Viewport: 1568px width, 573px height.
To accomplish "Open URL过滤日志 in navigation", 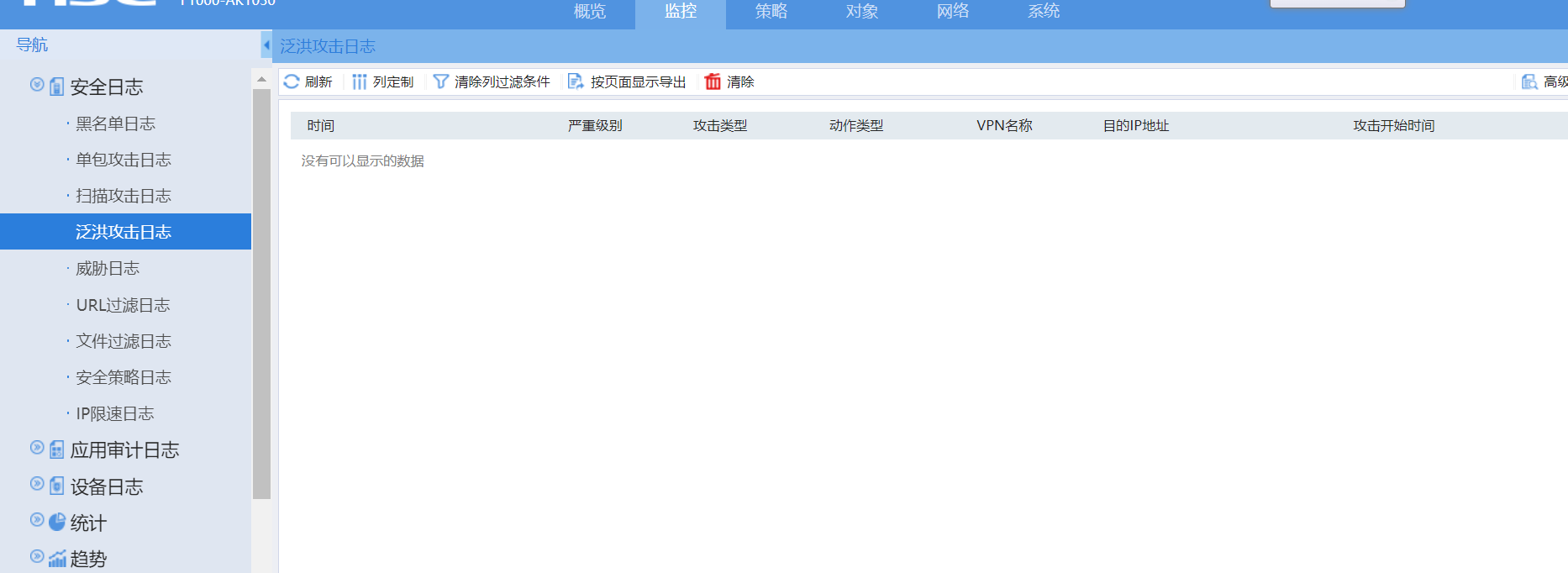I will 123,305.
